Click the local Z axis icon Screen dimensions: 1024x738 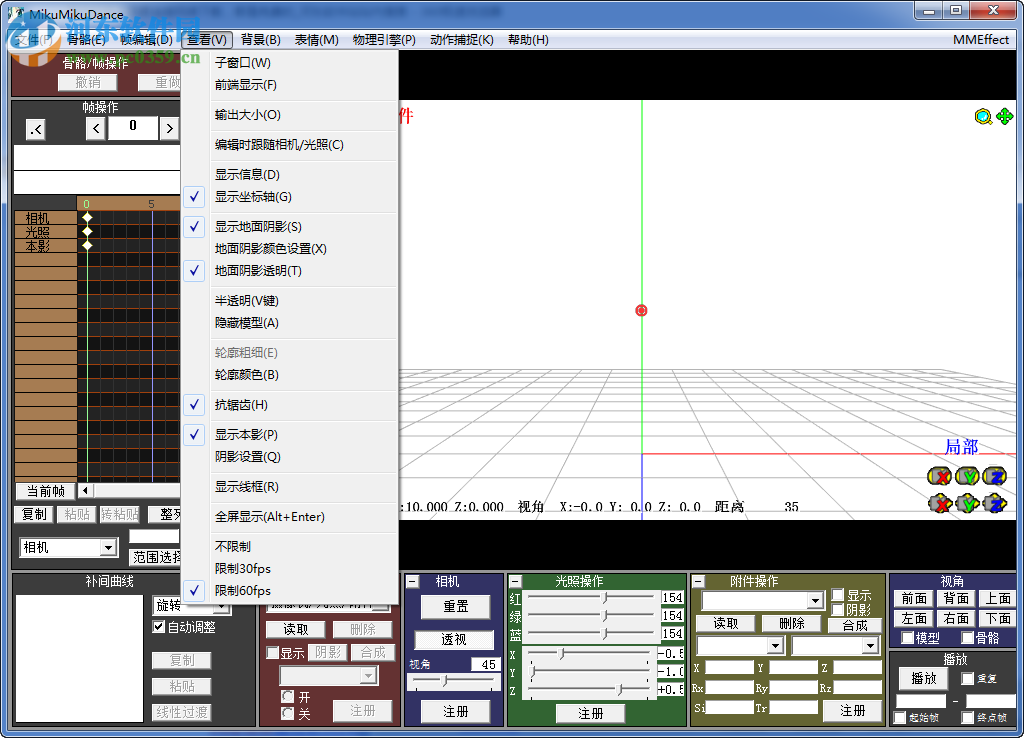click(994, 477)
